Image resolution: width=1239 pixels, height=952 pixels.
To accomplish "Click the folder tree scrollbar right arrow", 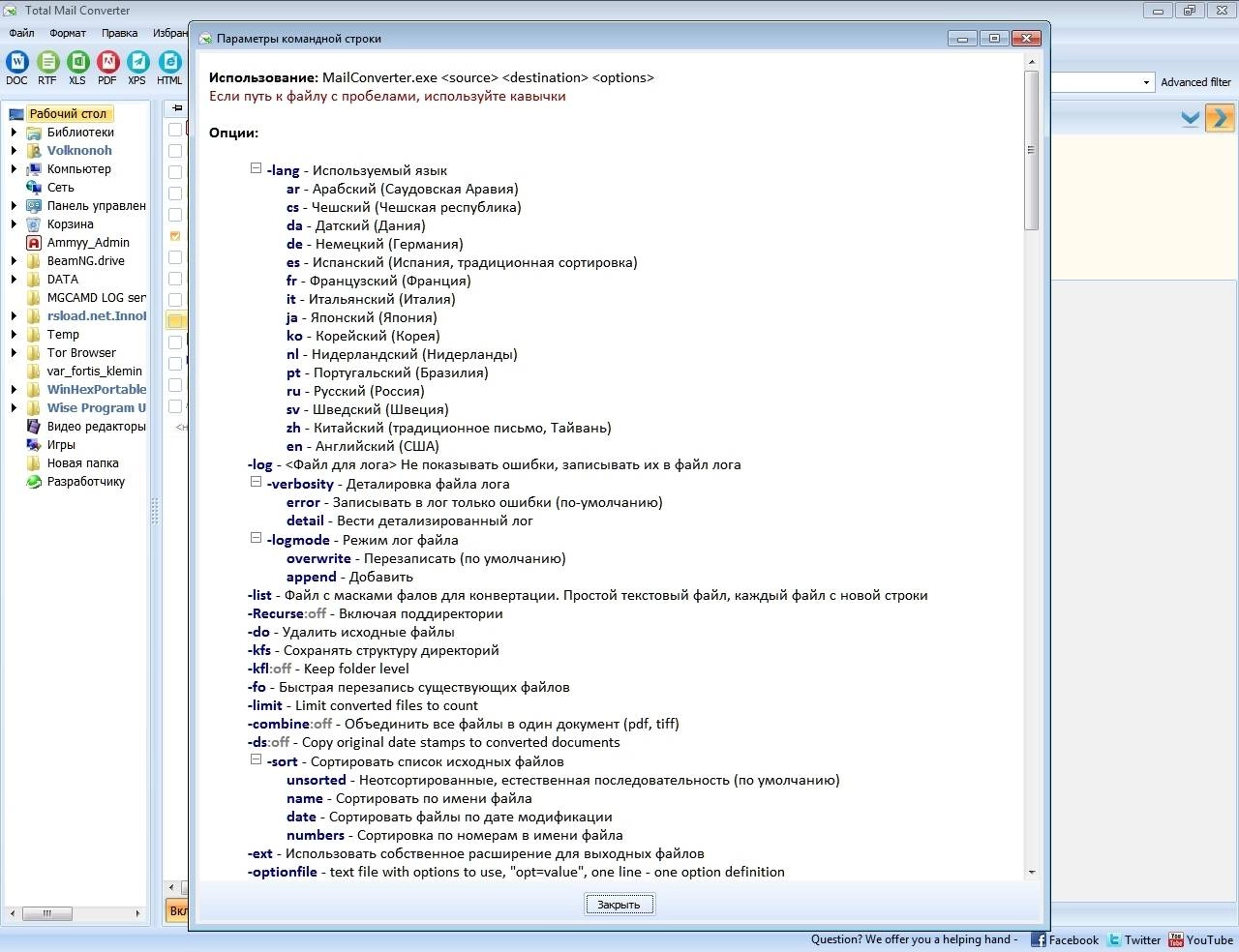I will (x=137, y=913).
